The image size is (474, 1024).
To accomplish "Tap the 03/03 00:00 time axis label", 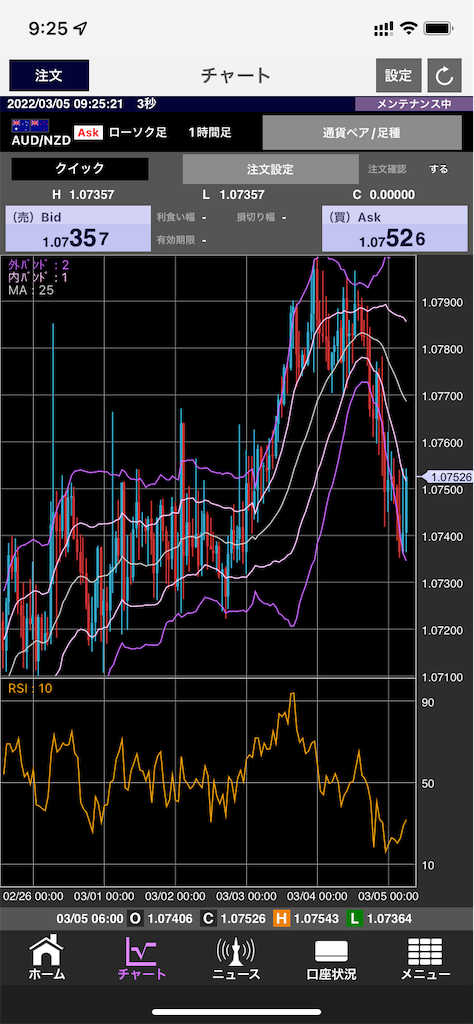I will [x=246, y=896].
